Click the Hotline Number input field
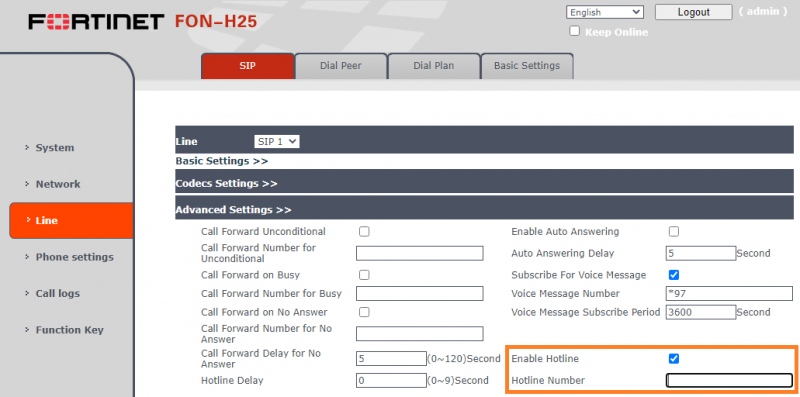 coord(729,381)
